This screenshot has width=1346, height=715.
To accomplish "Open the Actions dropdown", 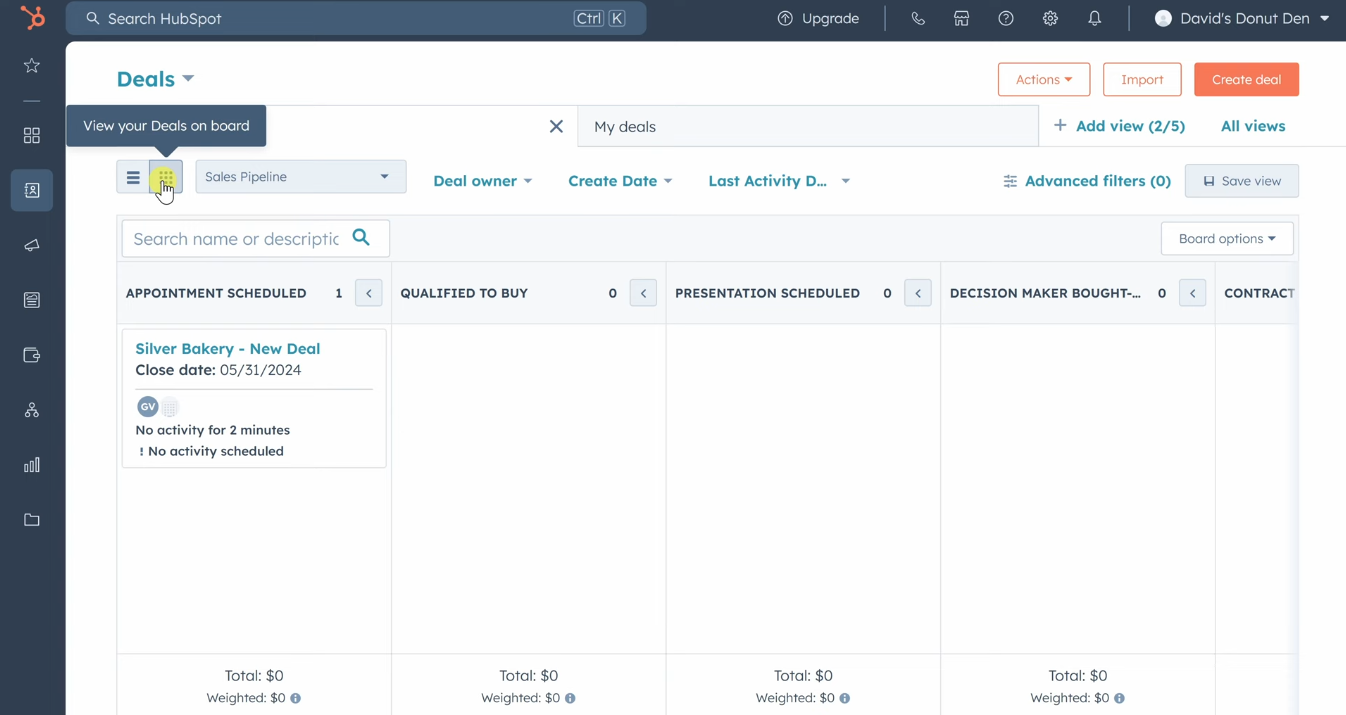I will tap(1044, 79).
